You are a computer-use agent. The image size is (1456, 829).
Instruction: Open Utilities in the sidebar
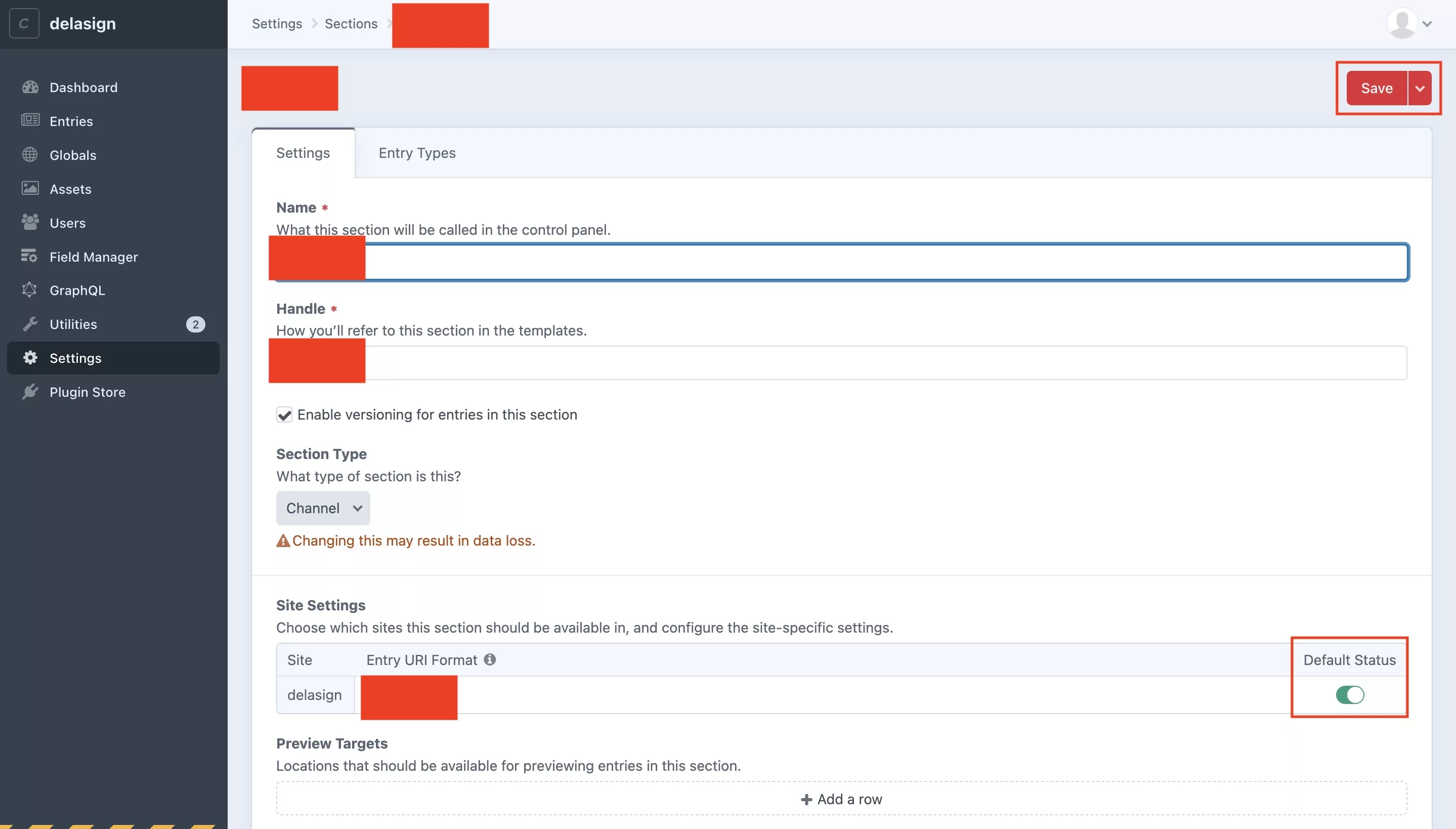113,324
